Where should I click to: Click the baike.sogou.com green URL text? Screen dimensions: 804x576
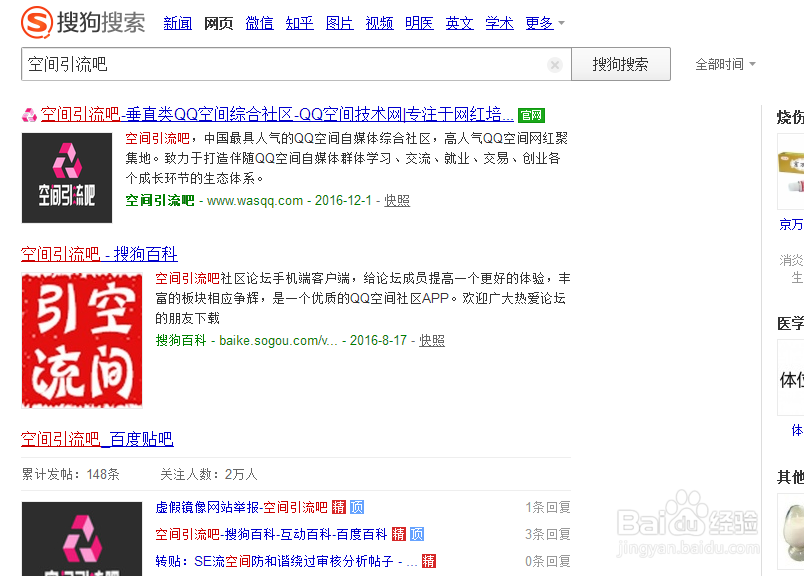pos(278,341)
